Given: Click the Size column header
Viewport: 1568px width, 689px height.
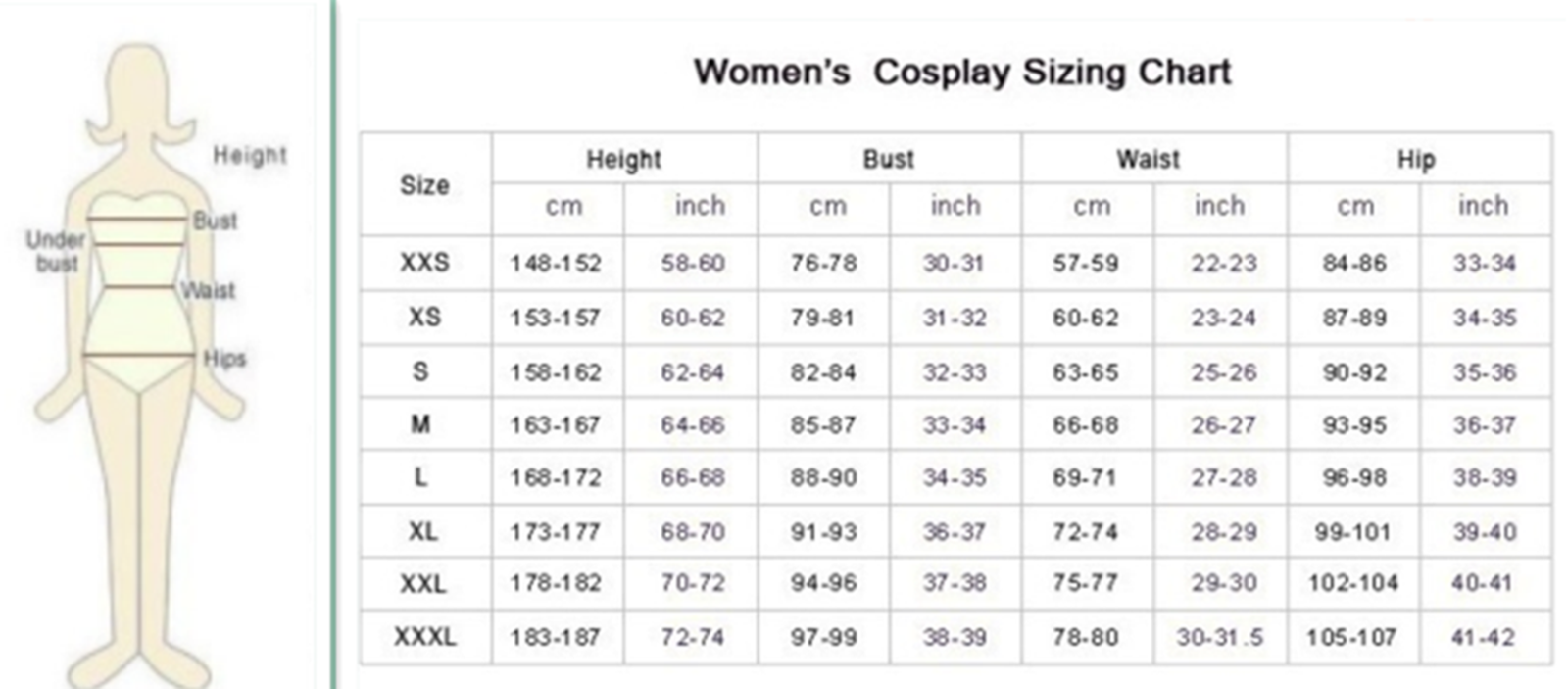Looking at the screenshot, I should 424,184.
